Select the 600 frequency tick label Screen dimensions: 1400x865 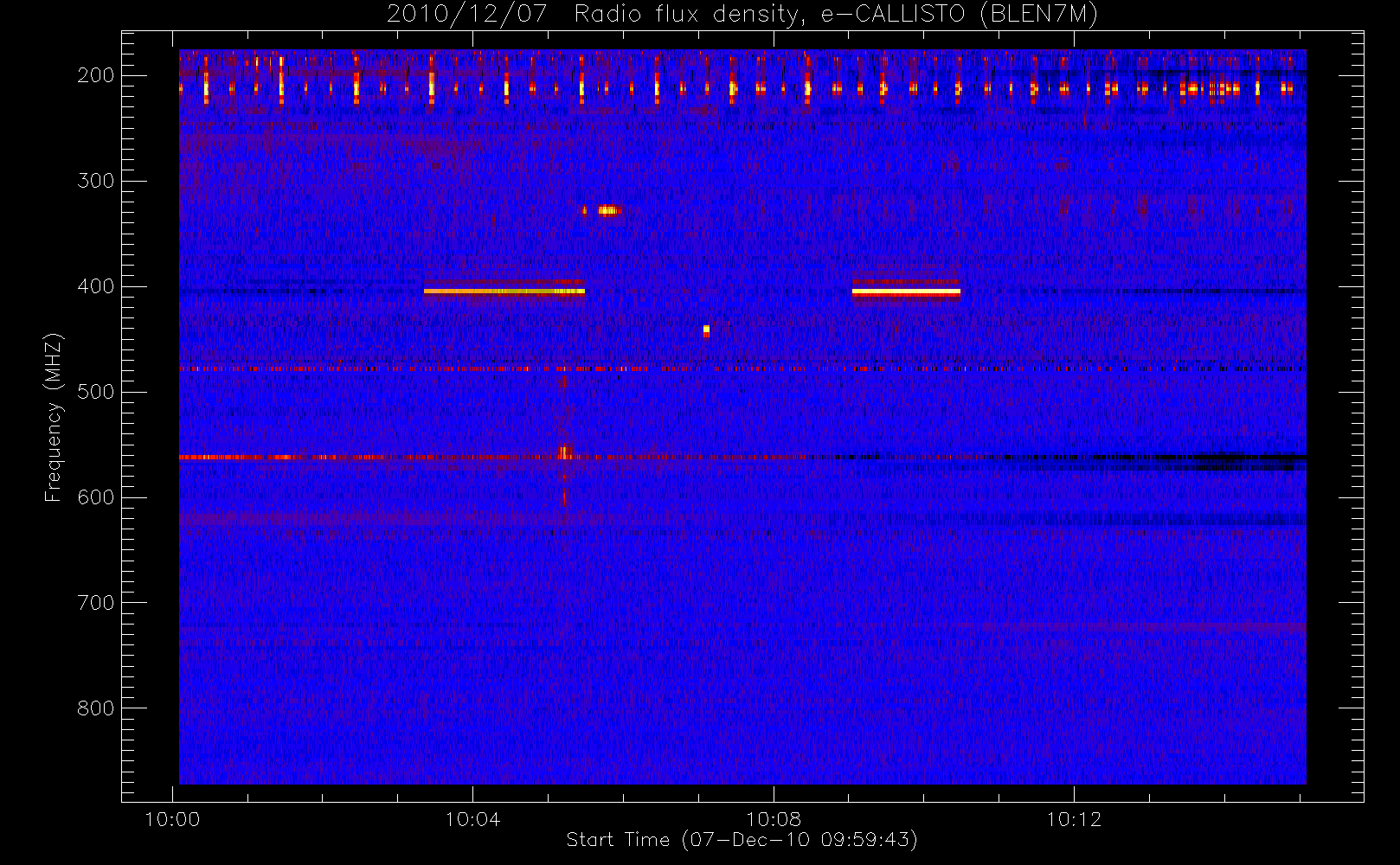(x=96, y=497)
